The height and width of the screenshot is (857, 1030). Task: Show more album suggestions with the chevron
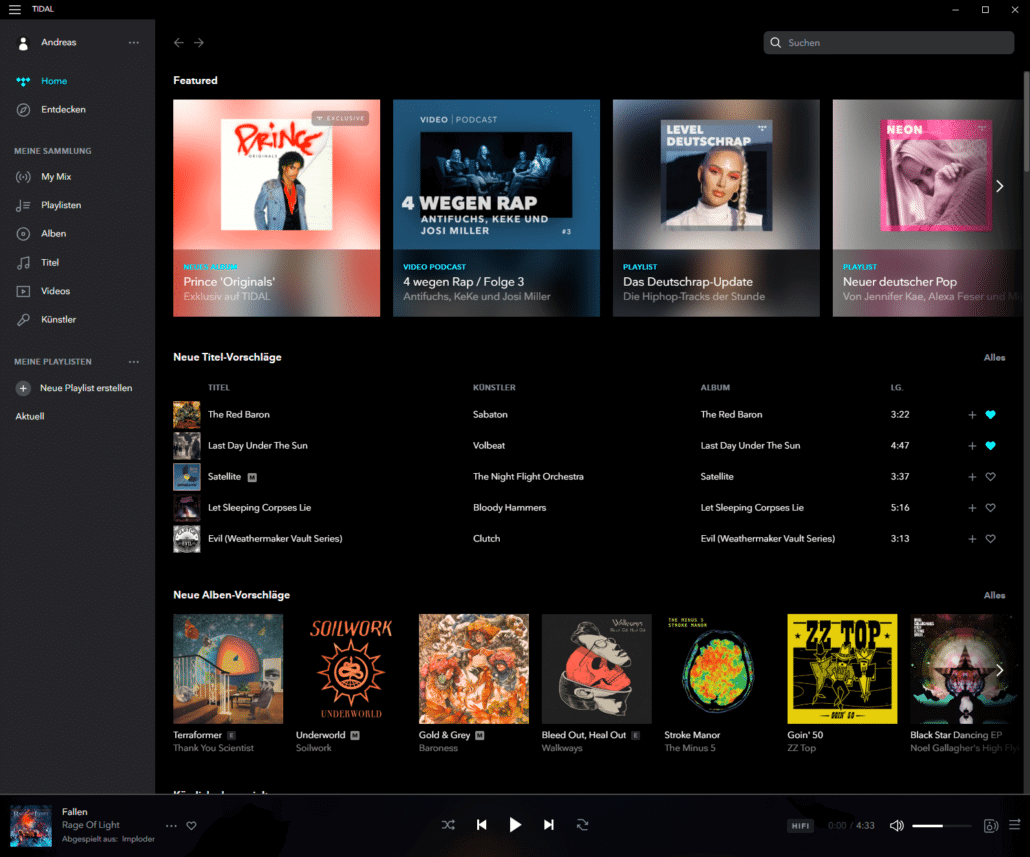tap(999, 670)
